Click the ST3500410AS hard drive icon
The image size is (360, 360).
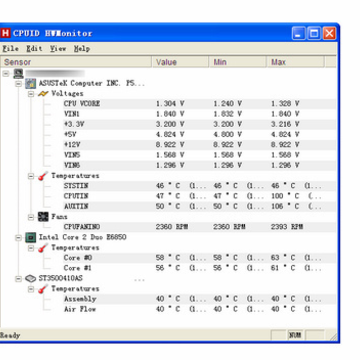pyautogui.click(x=31, y=278)
